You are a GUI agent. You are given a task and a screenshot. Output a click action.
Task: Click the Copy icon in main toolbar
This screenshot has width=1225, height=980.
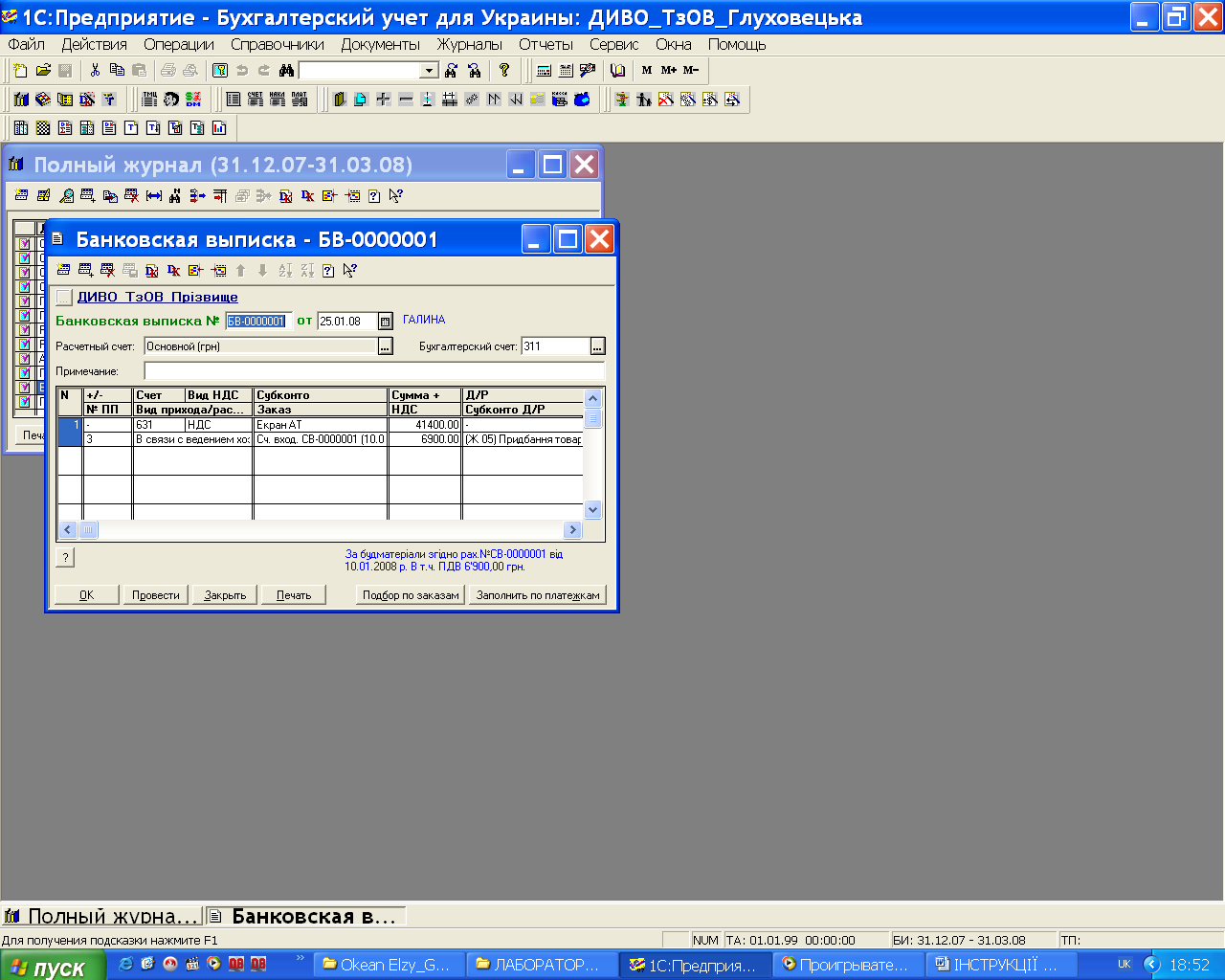click(117, 70)
